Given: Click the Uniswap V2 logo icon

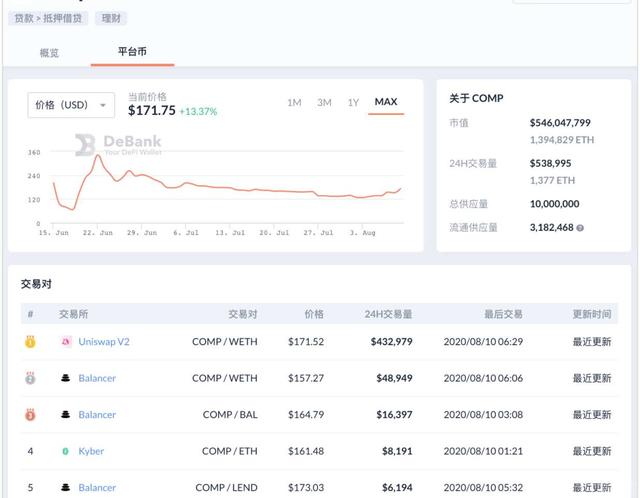Looking at the screenshot, I should tap(66, 341).
